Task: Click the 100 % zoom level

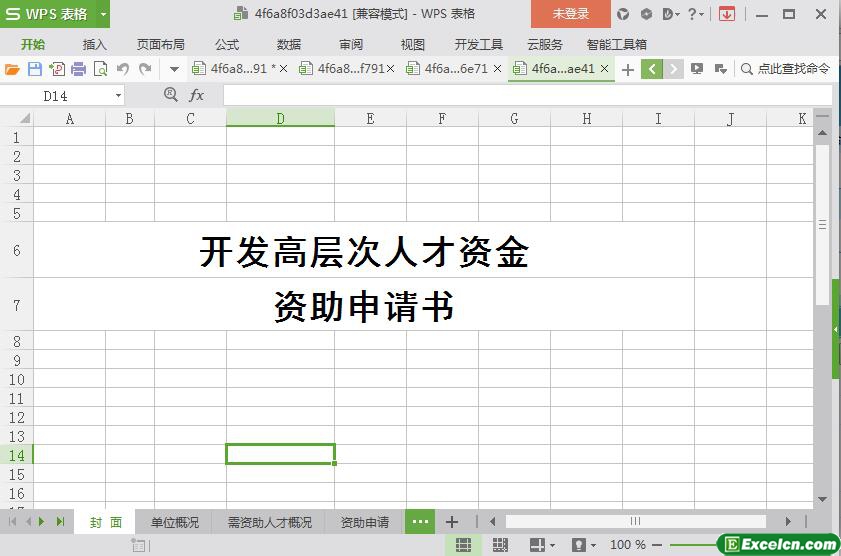Action: [628, 545]
